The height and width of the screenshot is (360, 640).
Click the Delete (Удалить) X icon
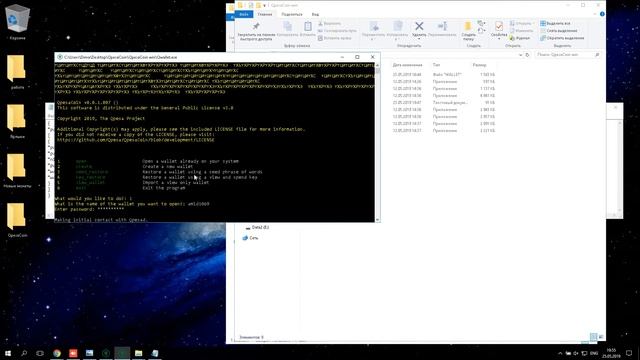coord(419,26)
